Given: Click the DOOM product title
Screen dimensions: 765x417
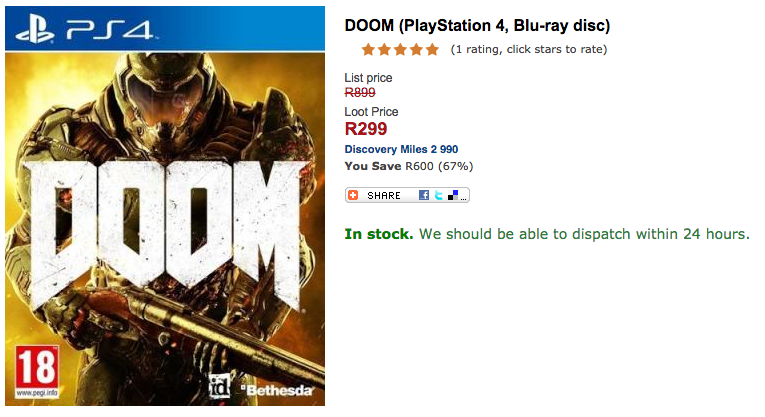Looking at the screenshot, I should (x=477, y=25).
